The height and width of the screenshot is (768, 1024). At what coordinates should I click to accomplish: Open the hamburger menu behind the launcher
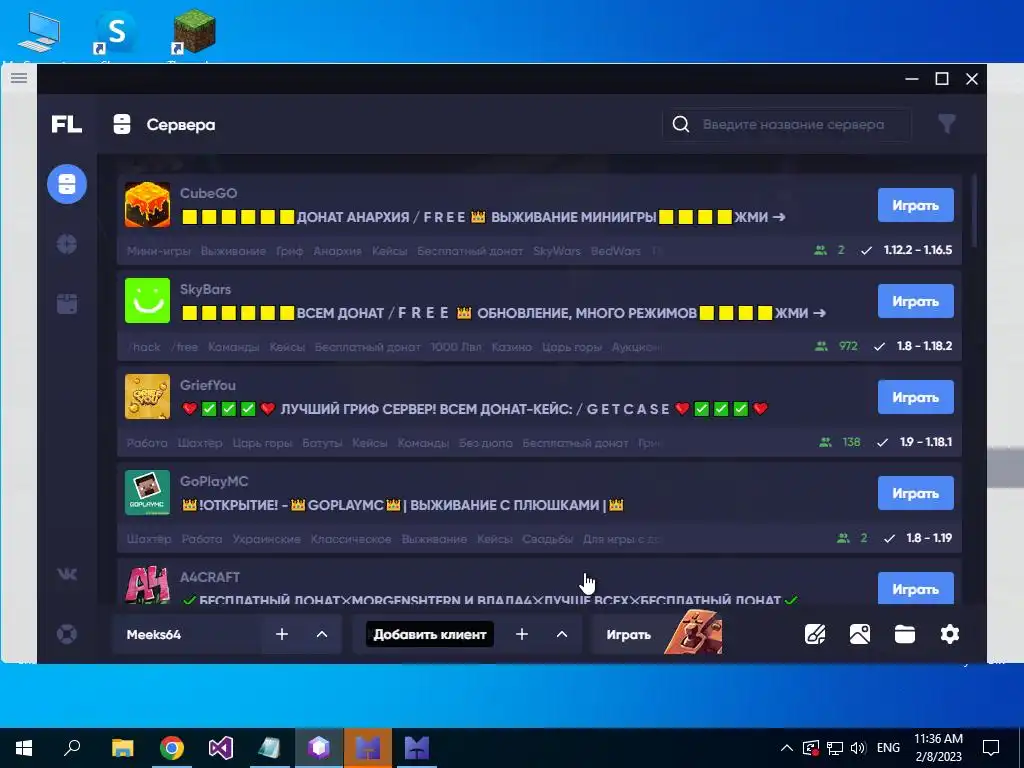click(x=19, y=78)
